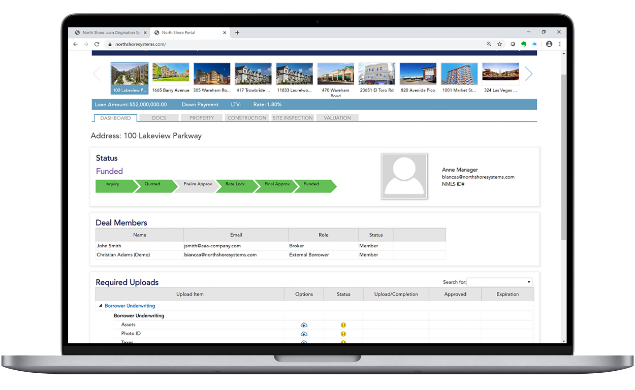Open the SITE INSPECTION tab
The image size is (635, 390).
coord(292,118)
